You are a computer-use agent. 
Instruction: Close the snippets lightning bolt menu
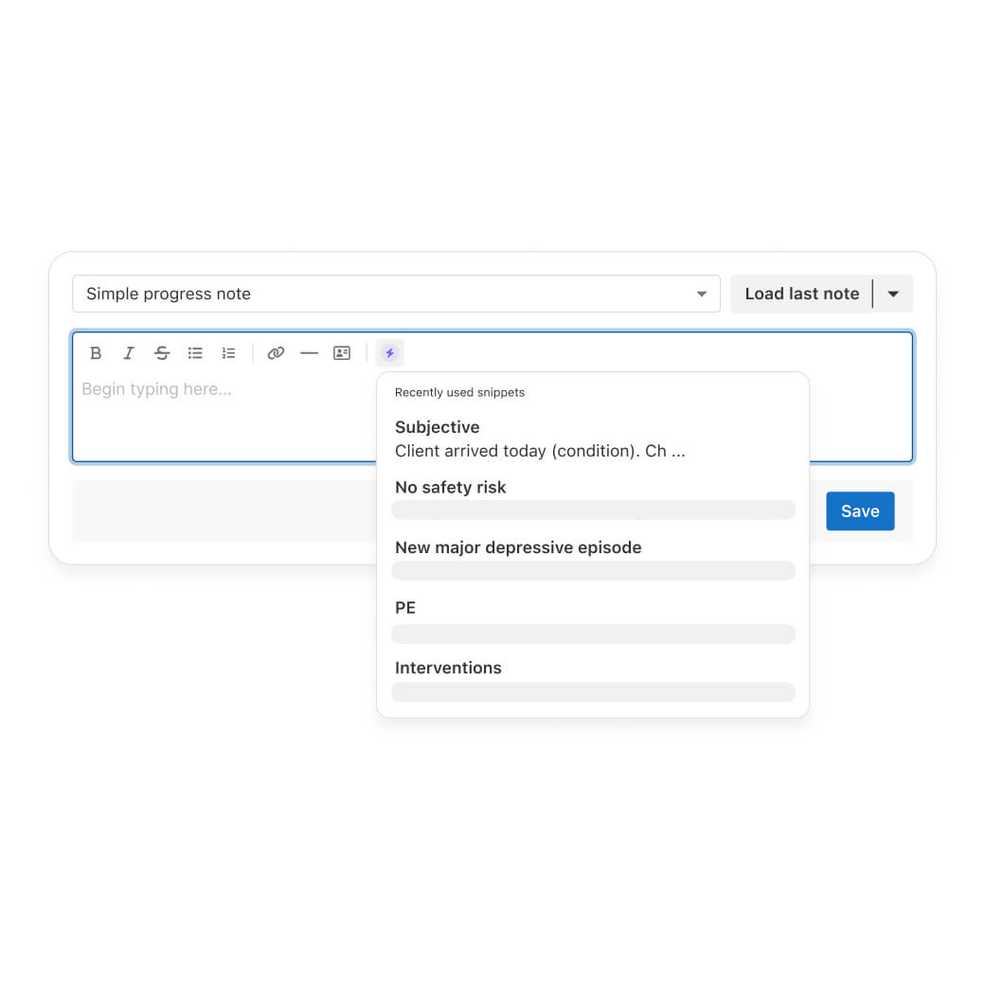tap(389, 353)
